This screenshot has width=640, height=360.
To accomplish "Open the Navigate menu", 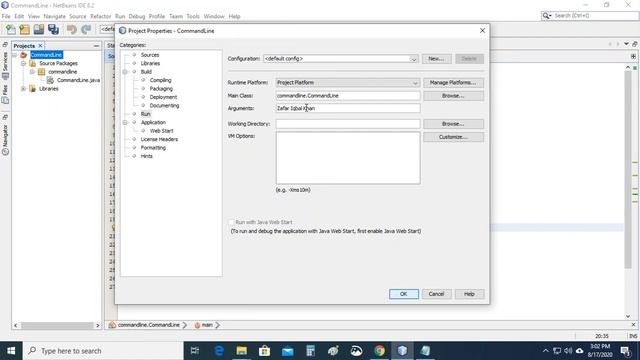I will click(x=54, y=16).
